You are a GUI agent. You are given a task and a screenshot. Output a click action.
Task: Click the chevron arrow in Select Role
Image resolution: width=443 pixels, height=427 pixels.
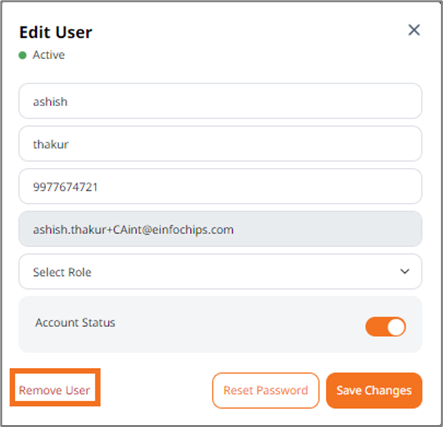pyautogui.click(x=405, y=271)
